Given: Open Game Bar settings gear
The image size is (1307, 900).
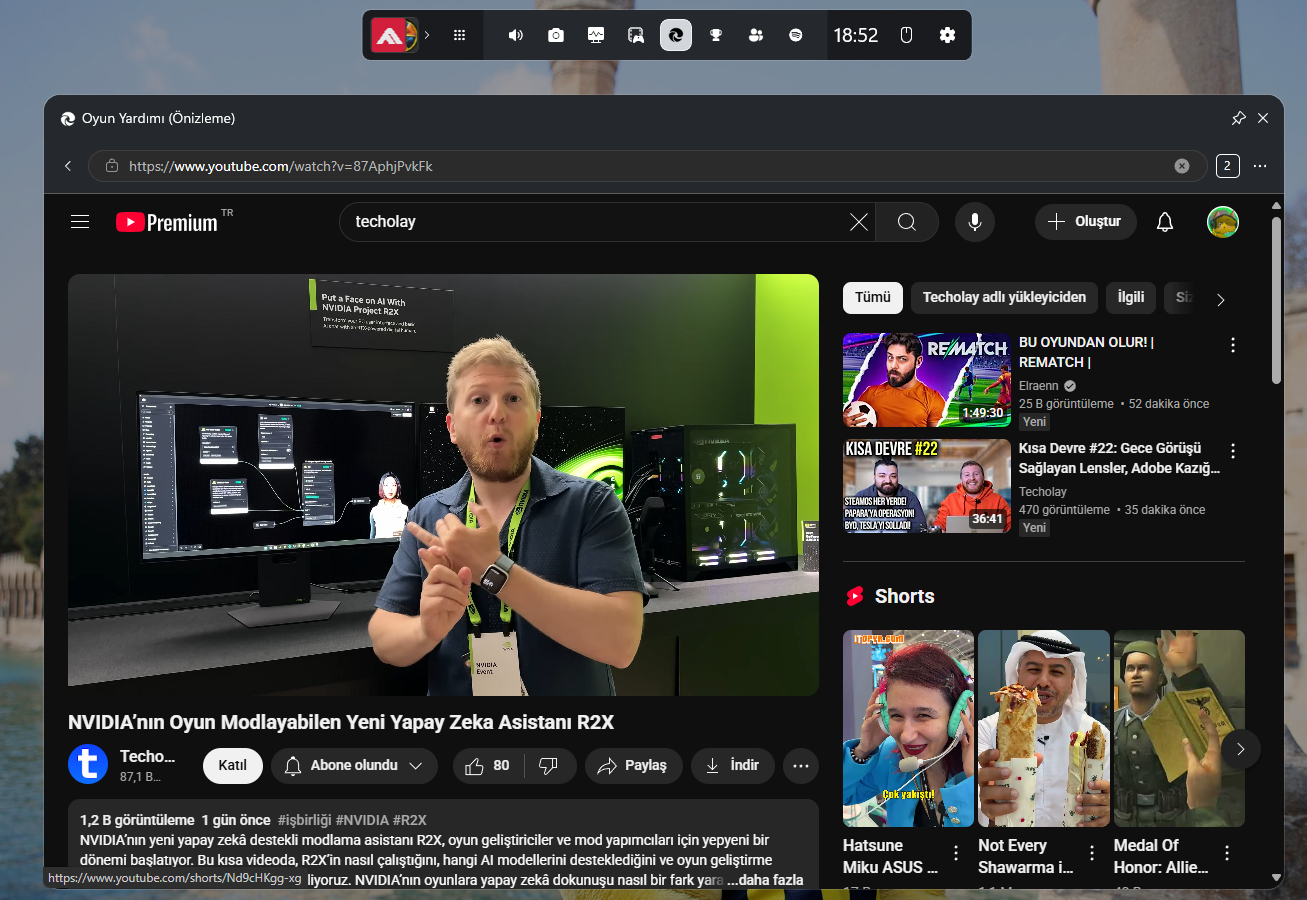Looking at the screenshot, I should [x=948, y=35].
